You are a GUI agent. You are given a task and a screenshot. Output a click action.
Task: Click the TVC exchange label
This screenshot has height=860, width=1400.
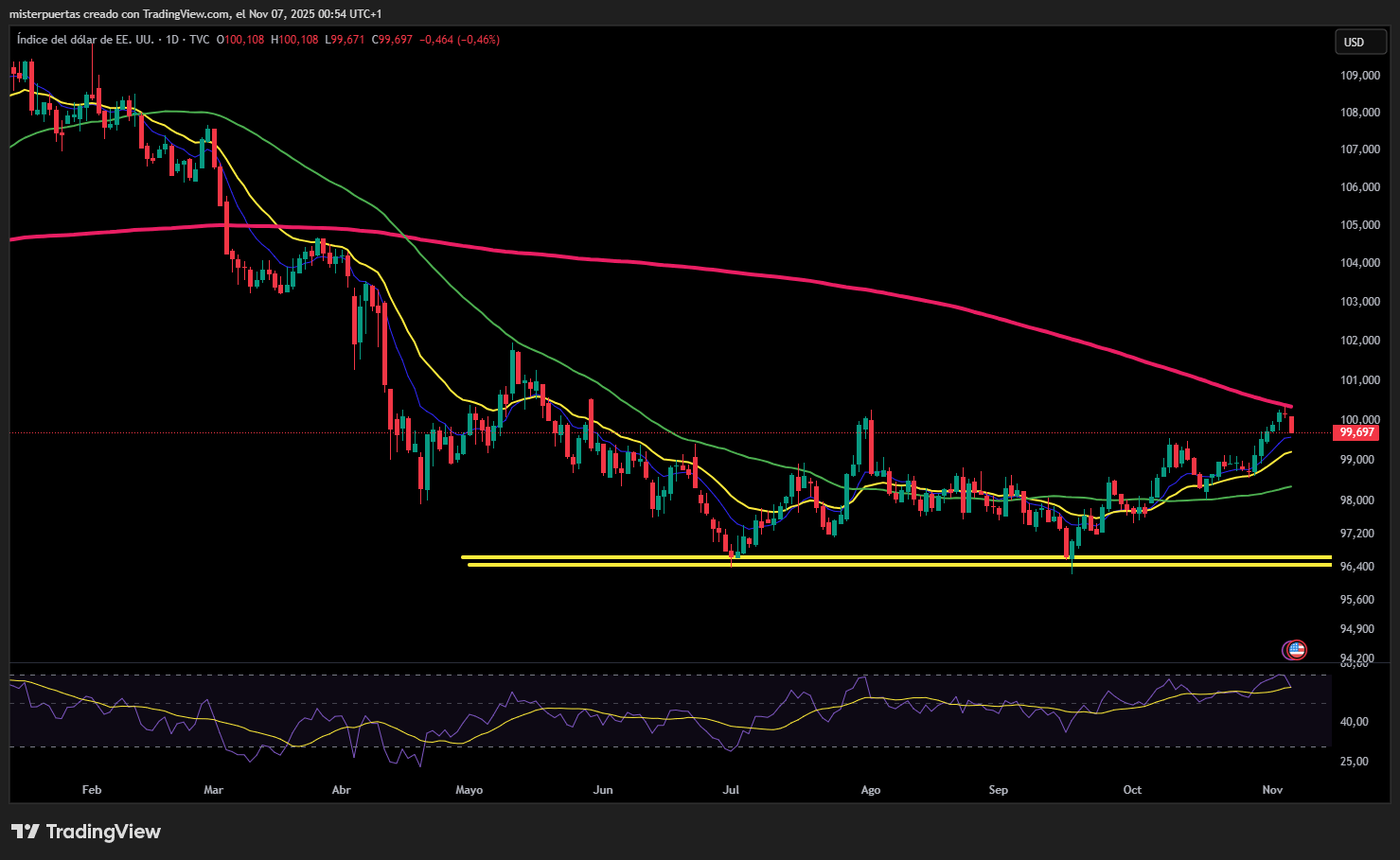click(x=200, y=40)
